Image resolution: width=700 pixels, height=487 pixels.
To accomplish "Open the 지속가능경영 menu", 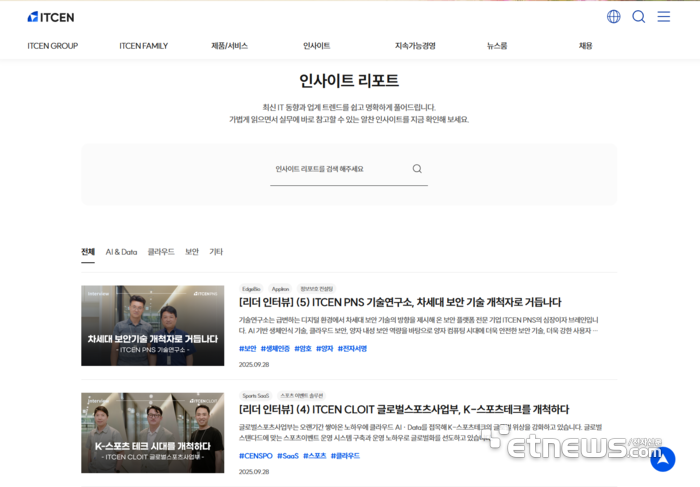I will point(415,46).
